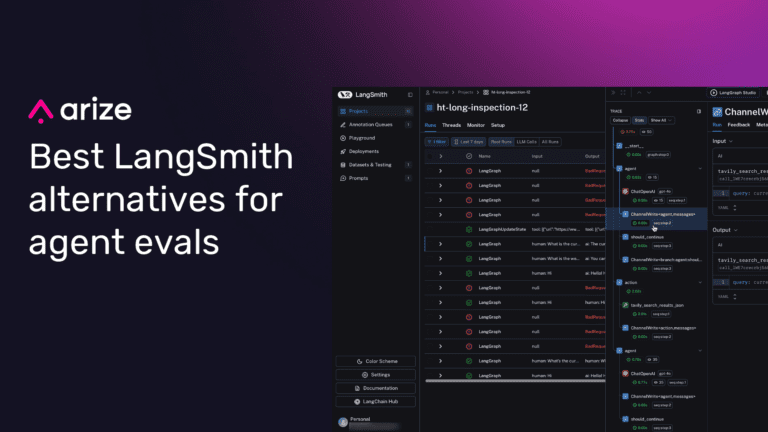Click the Personal account avatar
This screenshot has height=432, width=768.
click(343, 422)
